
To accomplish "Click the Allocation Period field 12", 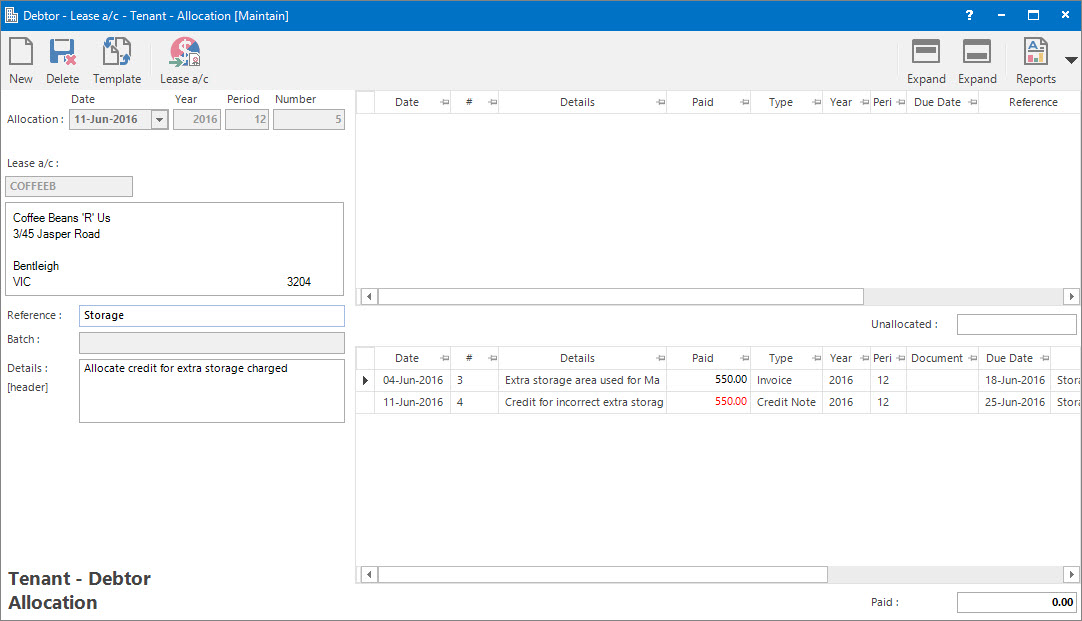I will tap(247, 119).
